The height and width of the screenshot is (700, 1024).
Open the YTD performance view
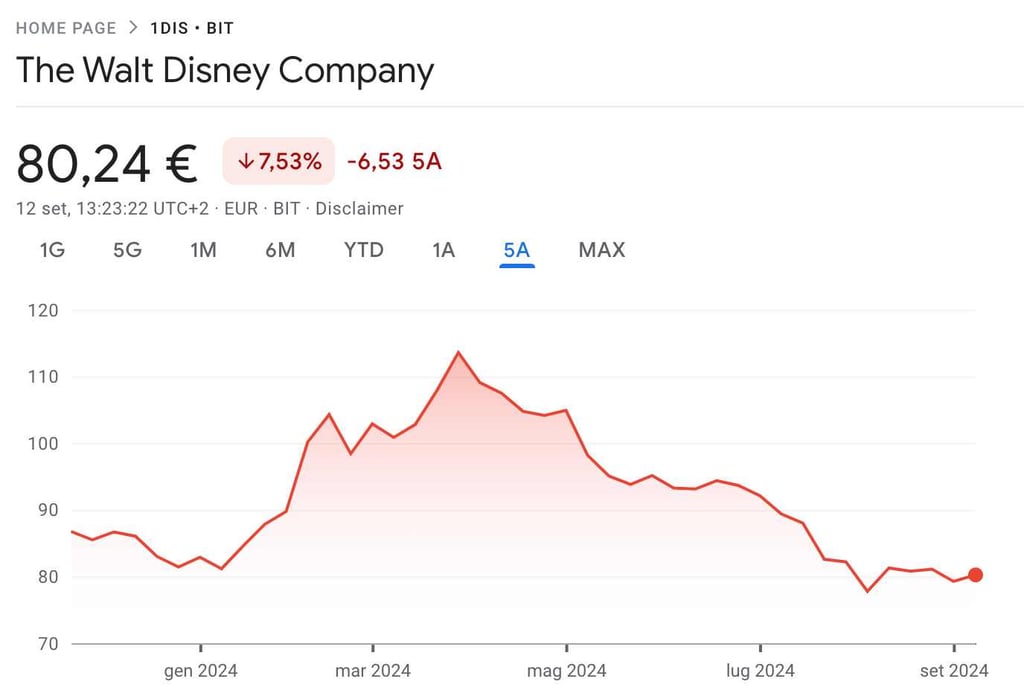(x=362, y=250)
